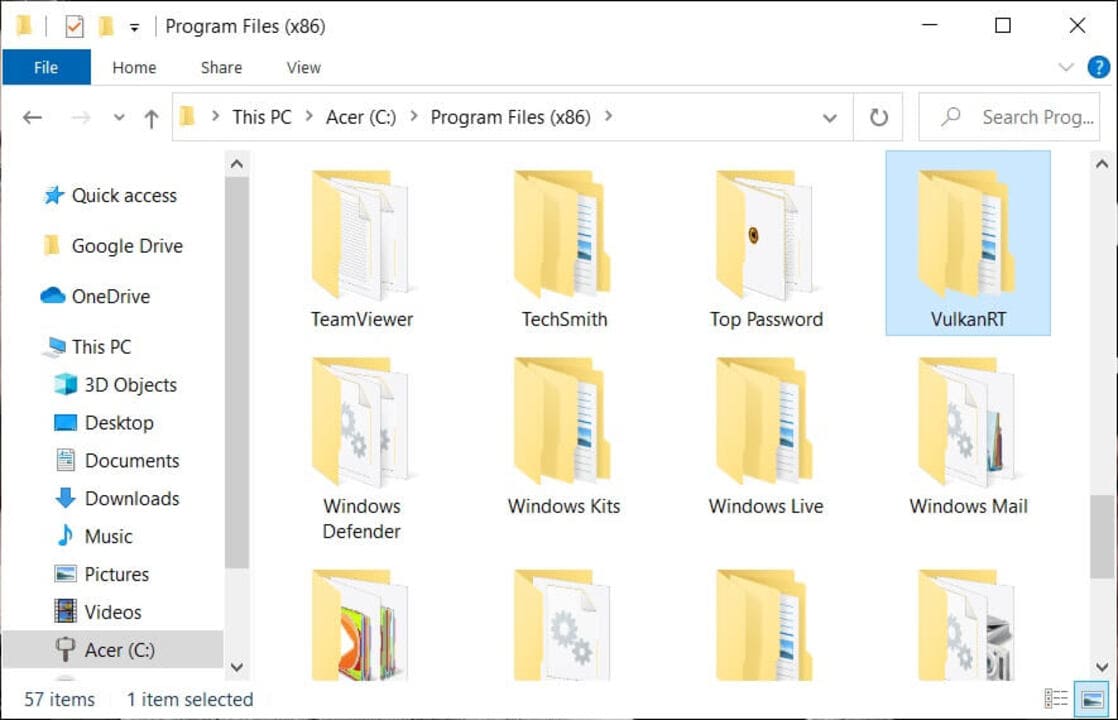1118x720 pixels.
Task: Click navigation pane scroll down arrow
Action: (x=237, y=667)
